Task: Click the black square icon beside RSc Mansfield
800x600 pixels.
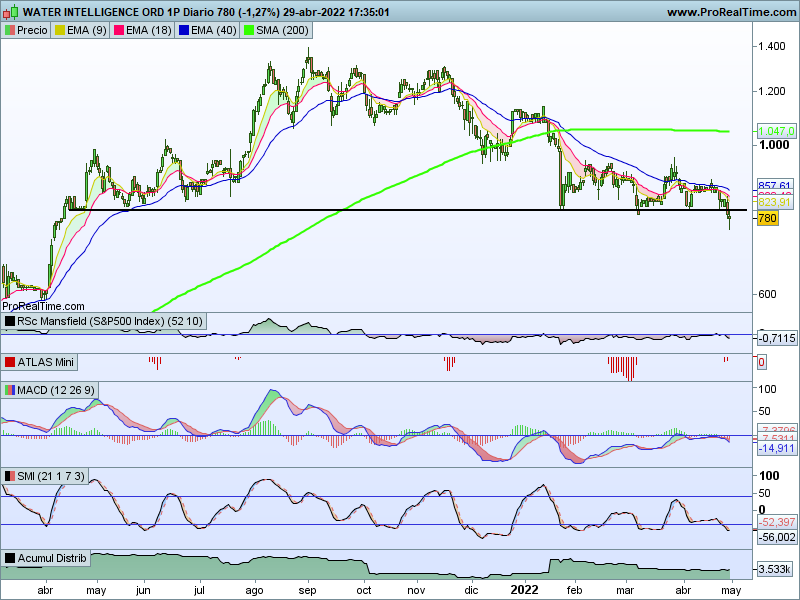Action: (x=10, y=321)
